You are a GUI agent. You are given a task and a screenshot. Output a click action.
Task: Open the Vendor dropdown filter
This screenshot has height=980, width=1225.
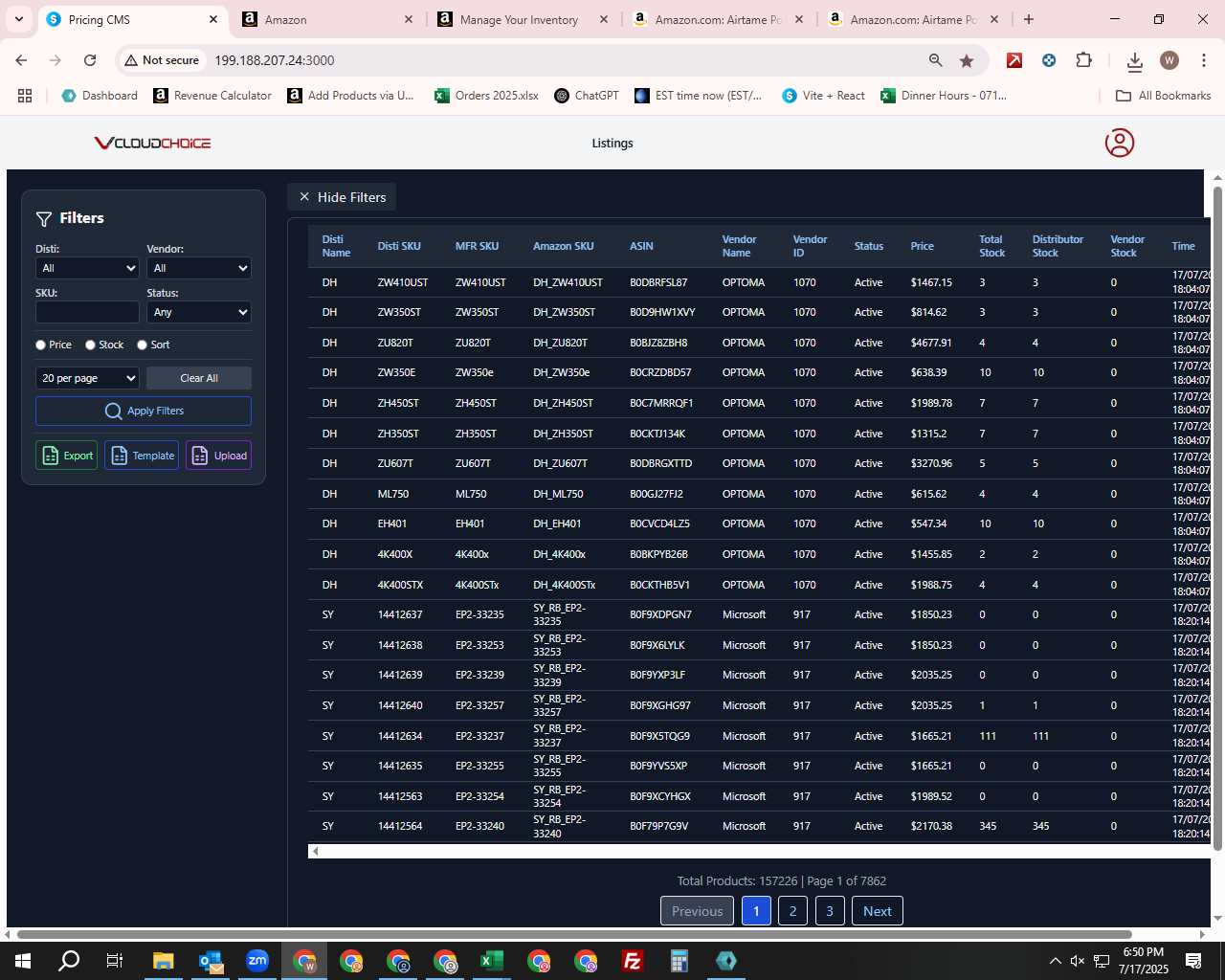click(x=199, y=268)
